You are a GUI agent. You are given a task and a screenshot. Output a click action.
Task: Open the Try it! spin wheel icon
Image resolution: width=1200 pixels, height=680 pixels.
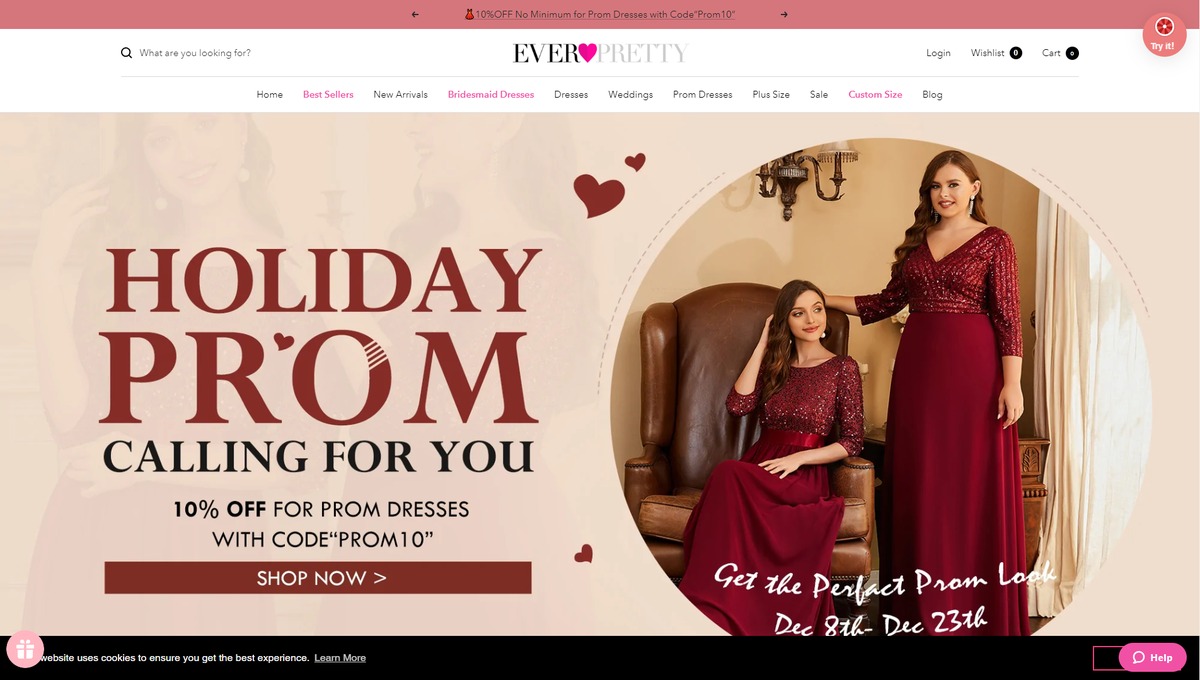tap(1164, 34)
